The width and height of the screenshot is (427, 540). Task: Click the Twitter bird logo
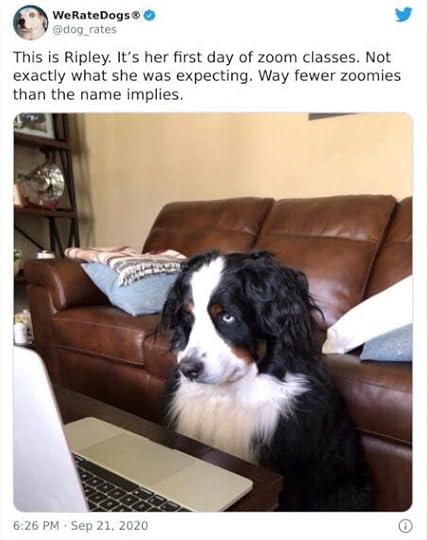404,15
